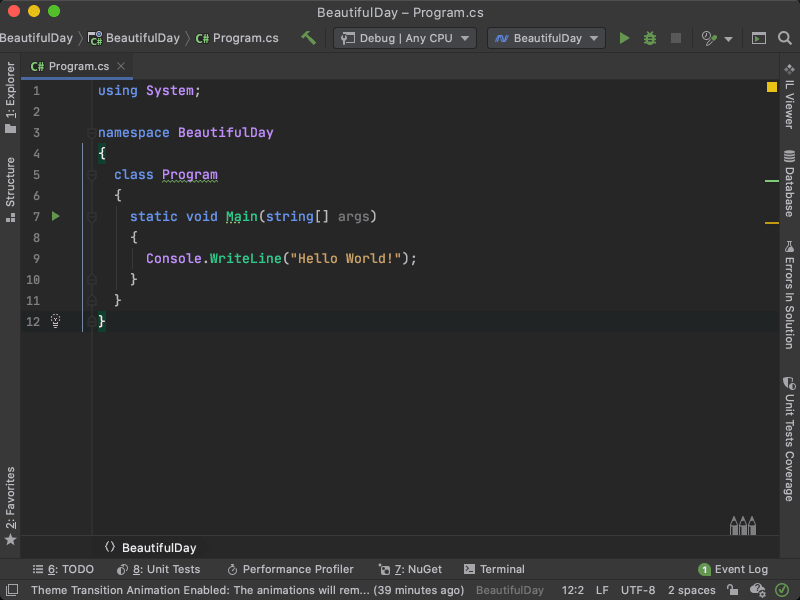Screen dimensions: 800x600
Task: Click Program.cs breadcrumb in navigation bar
Action: pyautogui.click(x=237, y=38)
